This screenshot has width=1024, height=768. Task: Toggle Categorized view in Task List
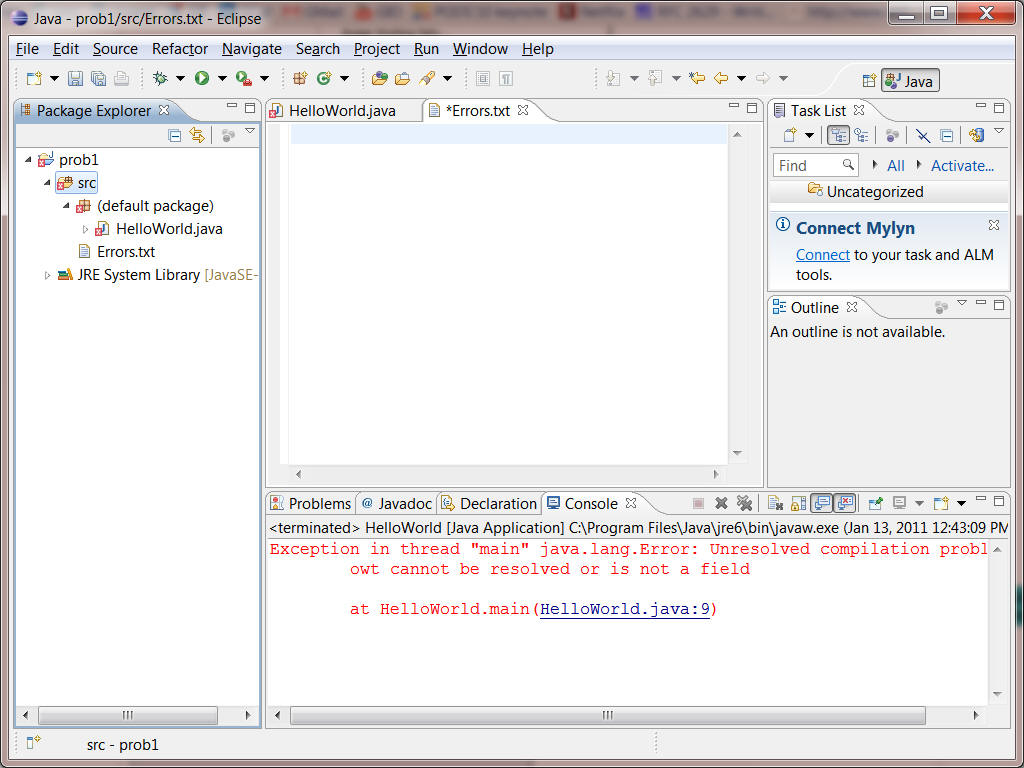click(839, 135)
